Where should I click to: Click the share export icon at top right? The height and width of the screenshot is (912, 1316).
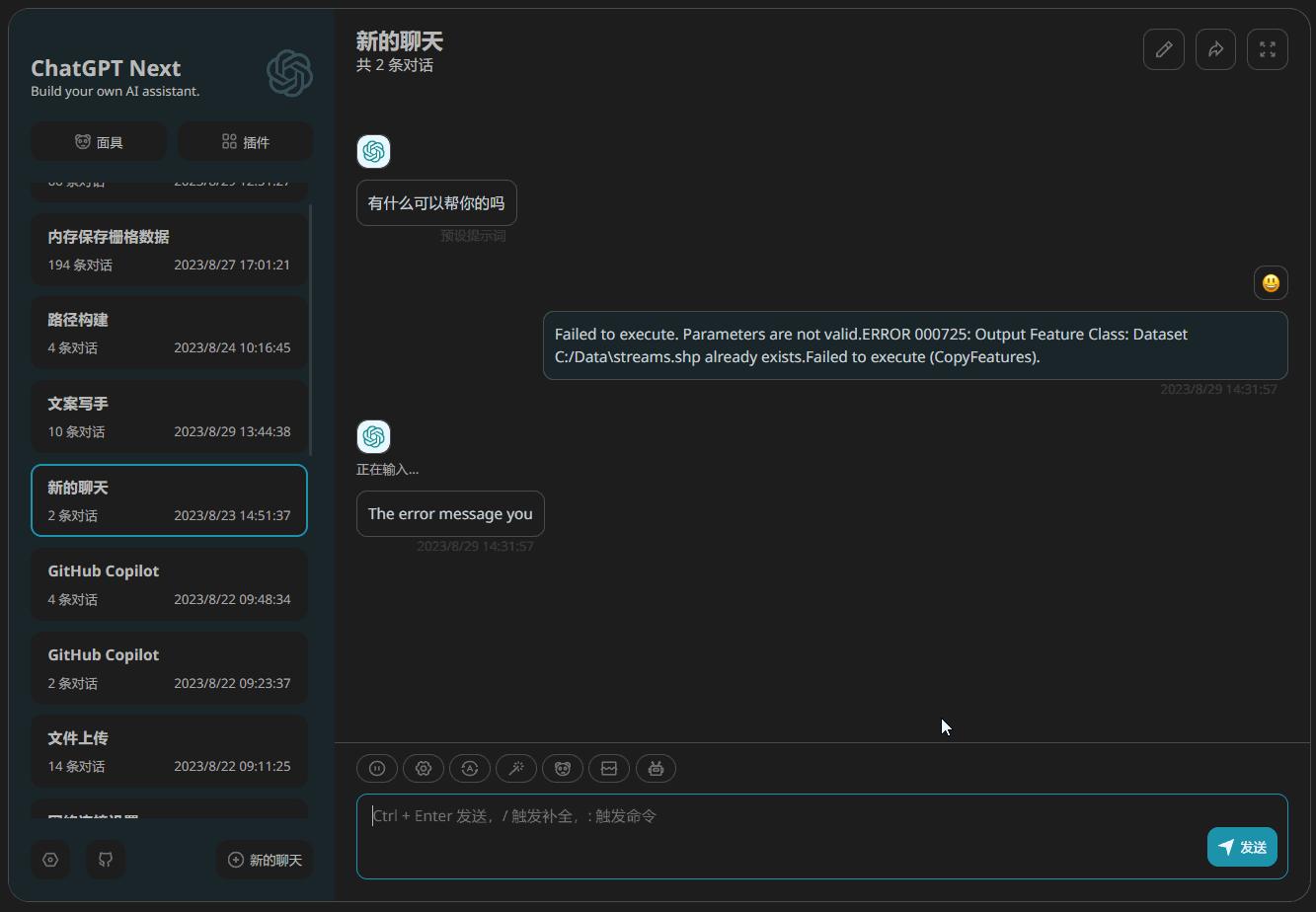pos(1215,48)
